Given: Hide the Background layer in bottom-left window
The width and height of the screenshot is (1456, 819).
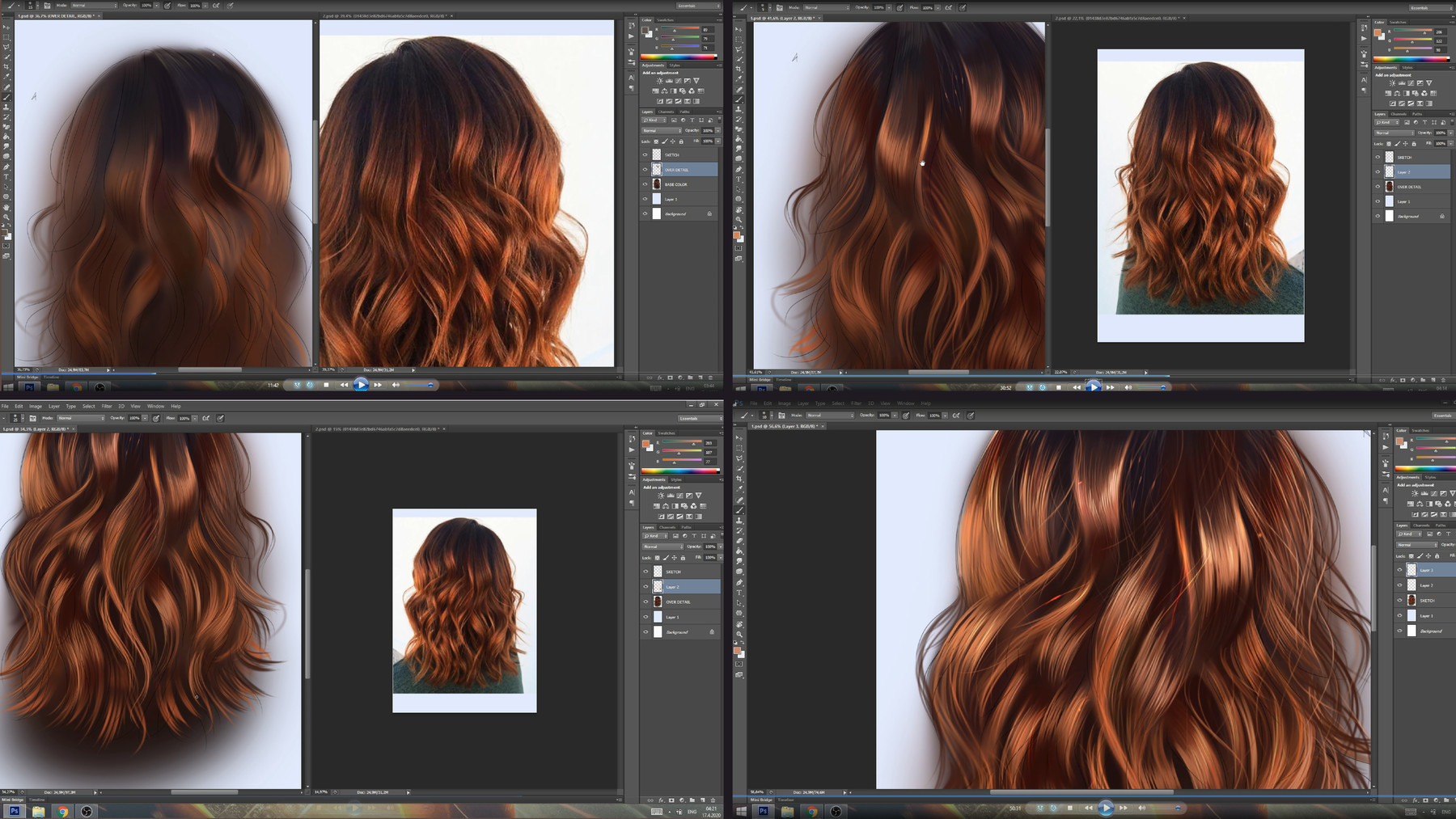Looking at the screenshot, I should pyautogui.click(x=645, y=632).
